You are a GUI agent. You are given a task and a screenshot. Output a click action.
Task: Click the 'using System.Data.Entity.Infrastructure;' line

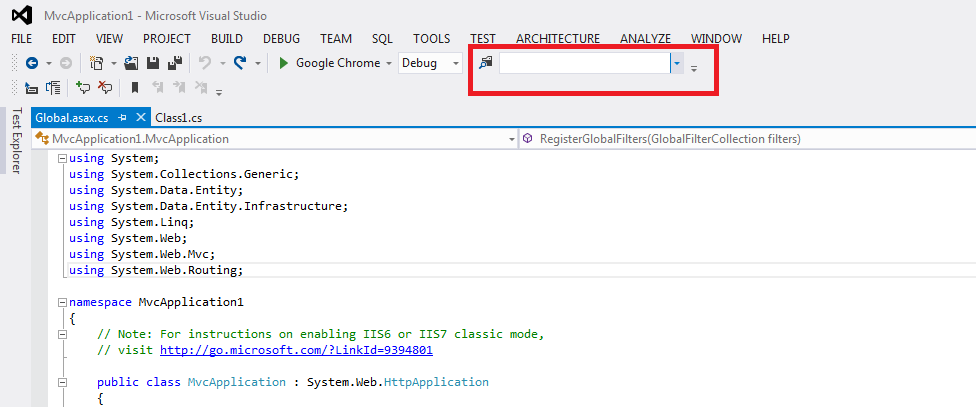pyautogui.click(x=208, y=206)
